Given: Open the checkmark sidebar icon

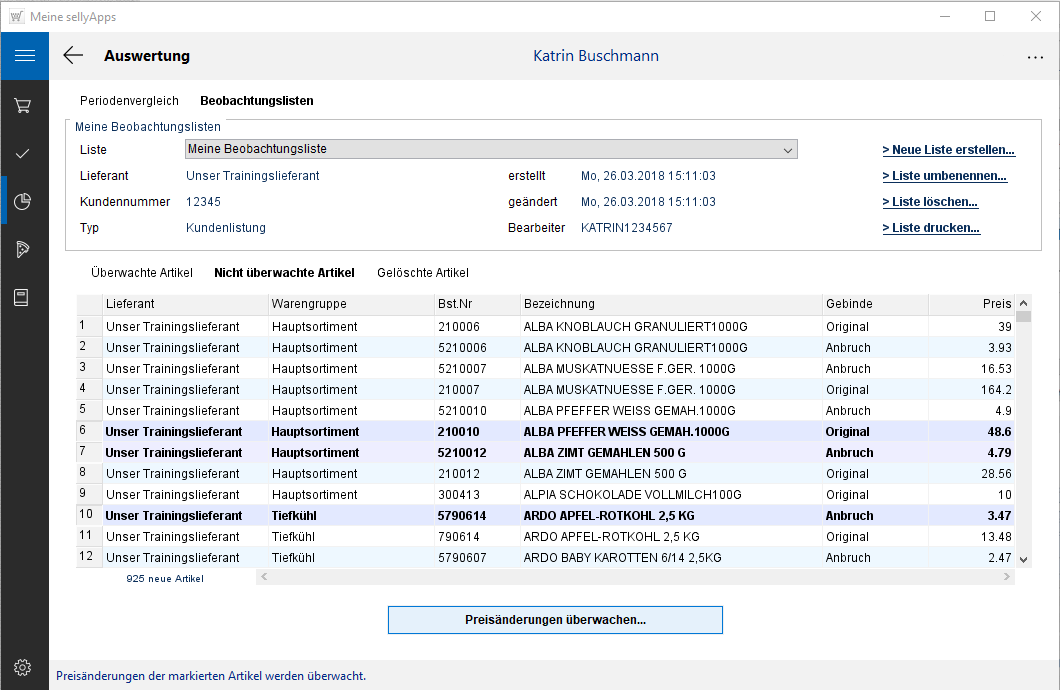Looking at the screenshot, I should 23,153.
